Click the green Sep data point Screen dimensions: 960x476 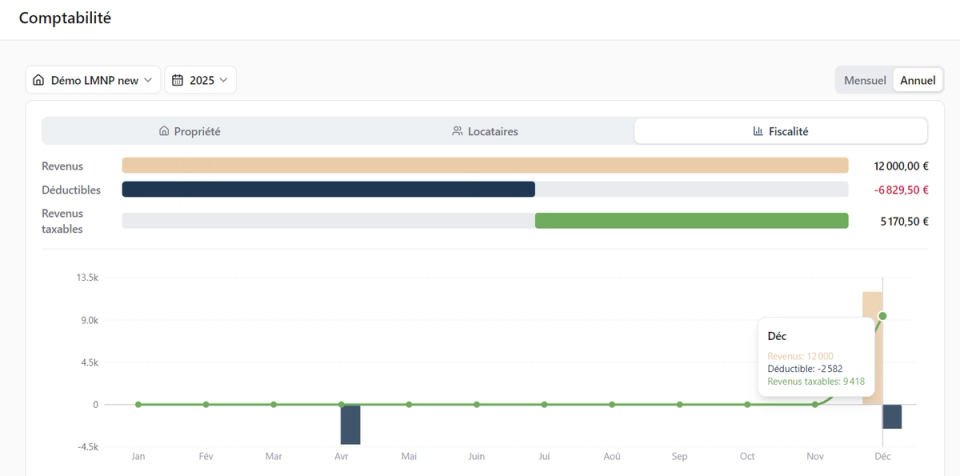click(x=680, y=404)
